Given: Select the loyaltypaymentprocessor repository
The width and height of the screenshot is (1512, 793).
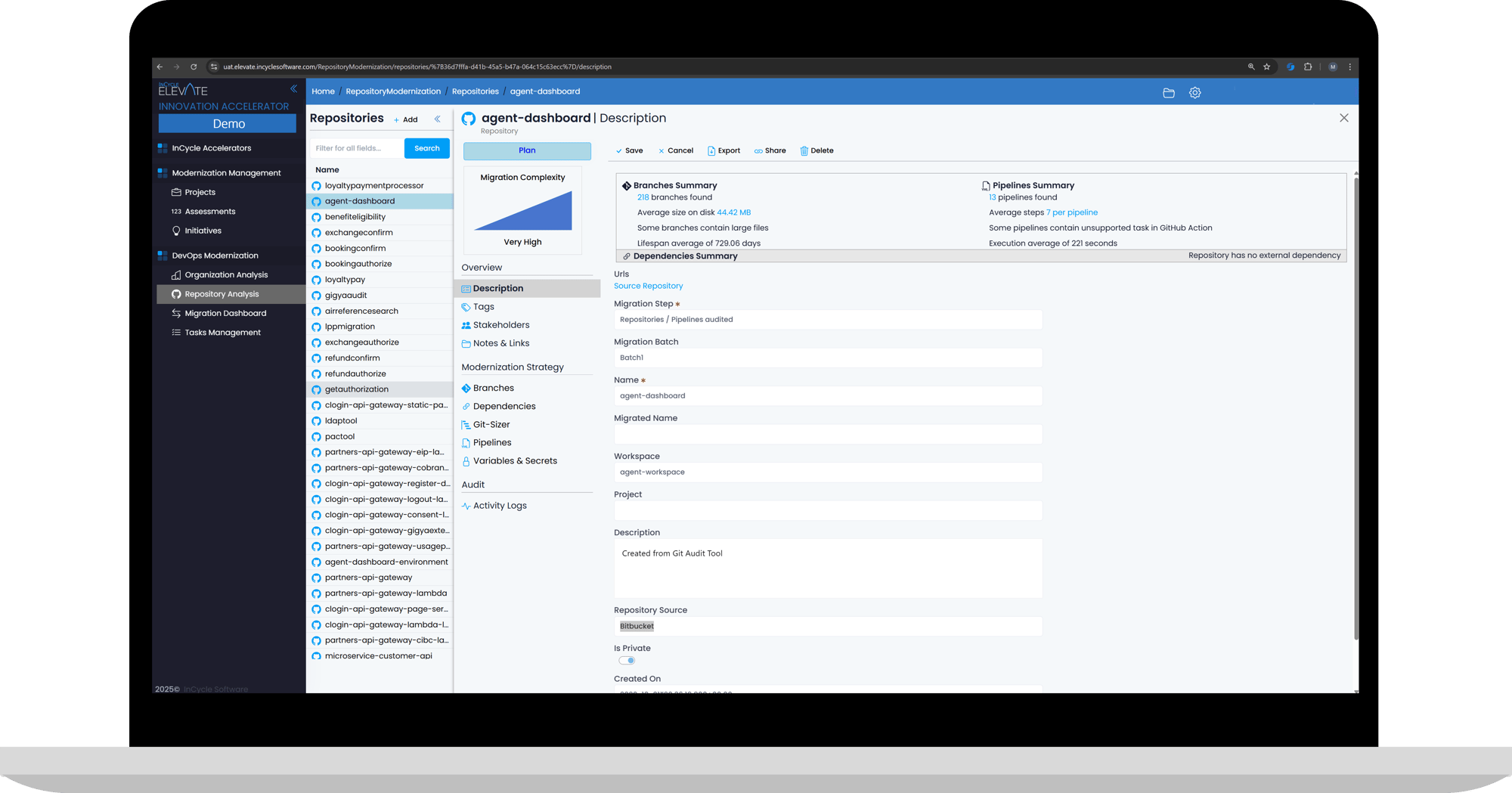Looking at the screenshot, I should point(373,185).
